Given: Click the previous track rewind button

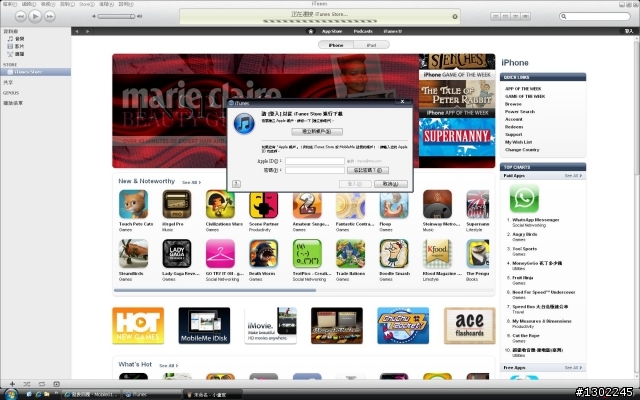Looking at the screenshot, I should [x=20, y=16].
